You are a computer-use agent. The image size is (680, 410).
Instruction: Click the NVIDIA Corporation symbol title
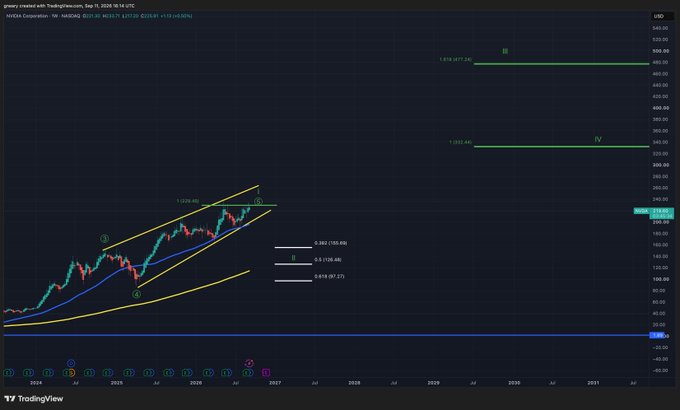coord(27,16)
